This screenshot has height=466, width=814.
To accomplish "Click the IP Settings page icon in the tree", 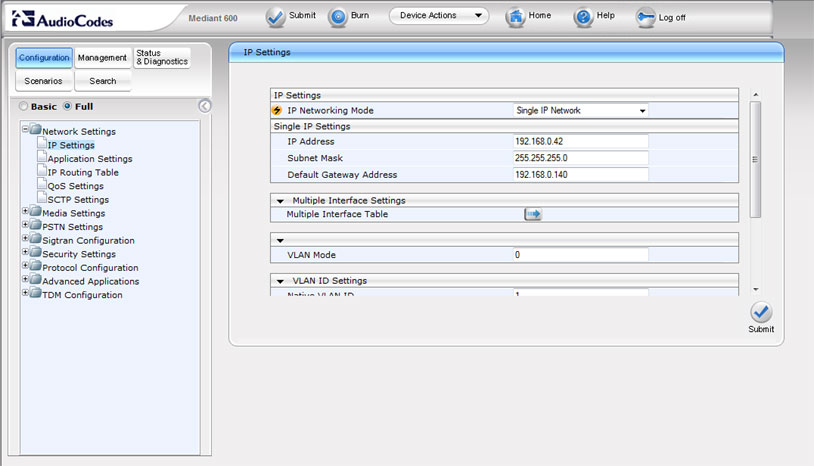I will tap(42, 143).
